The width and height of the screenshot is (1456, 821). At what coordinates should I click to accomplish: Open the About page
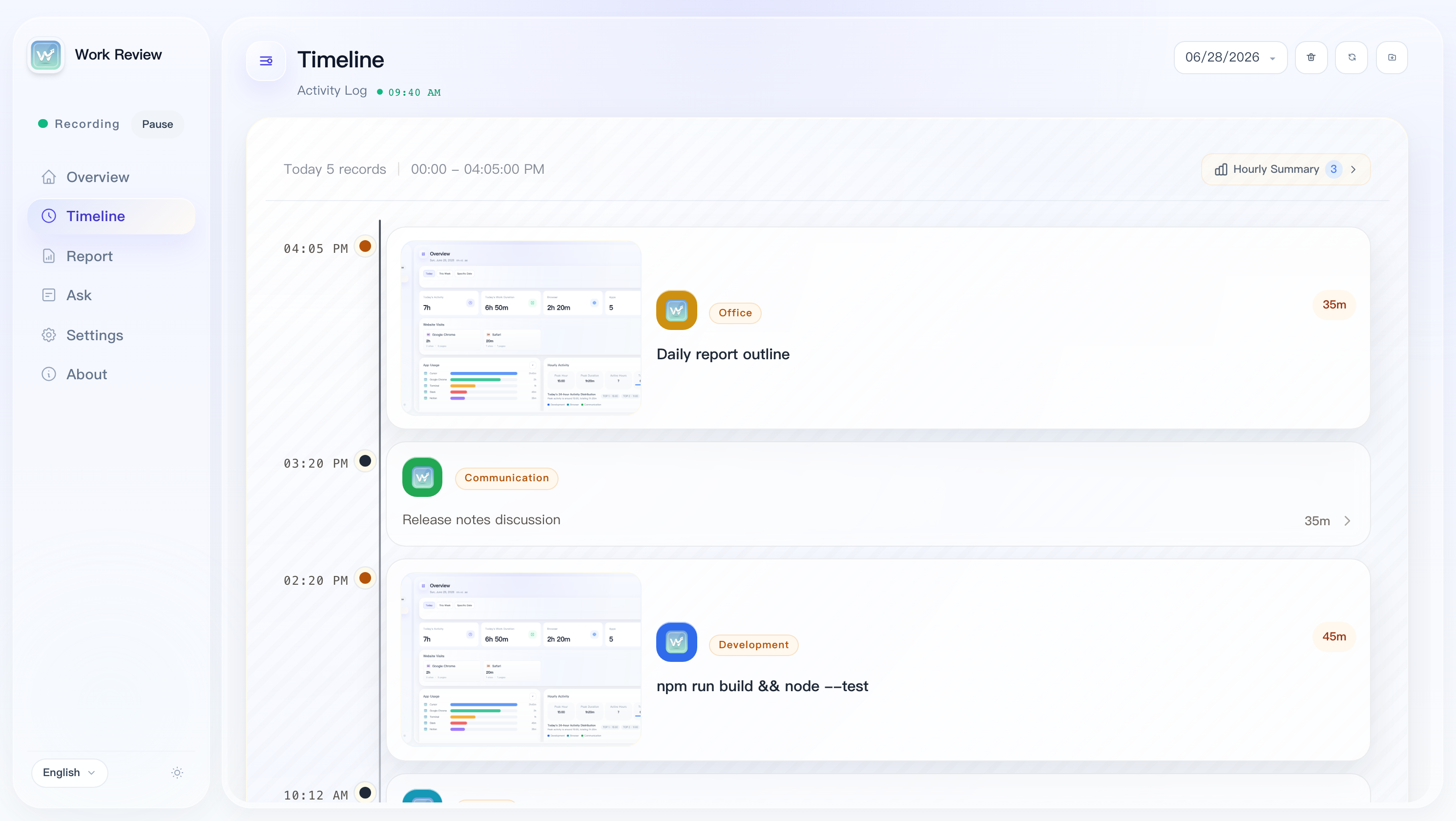point(111,374)
